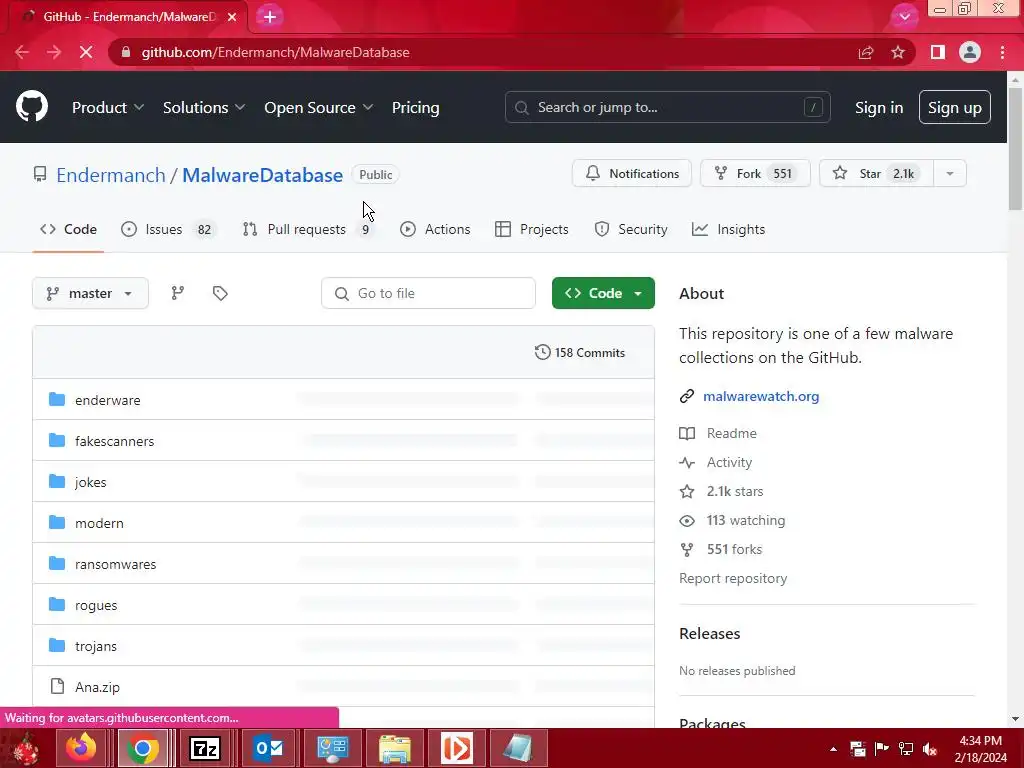Star the repository

point(876,174)
